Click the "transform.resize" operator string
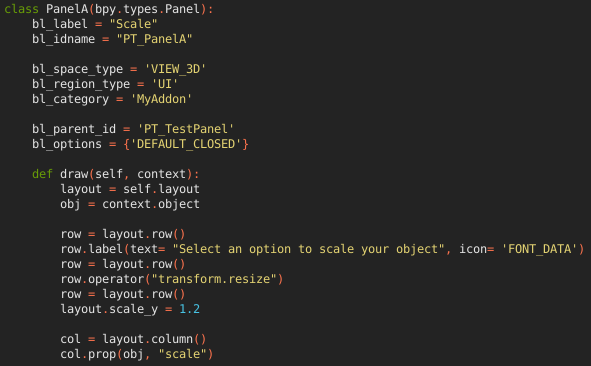 [x=214, y=279]
